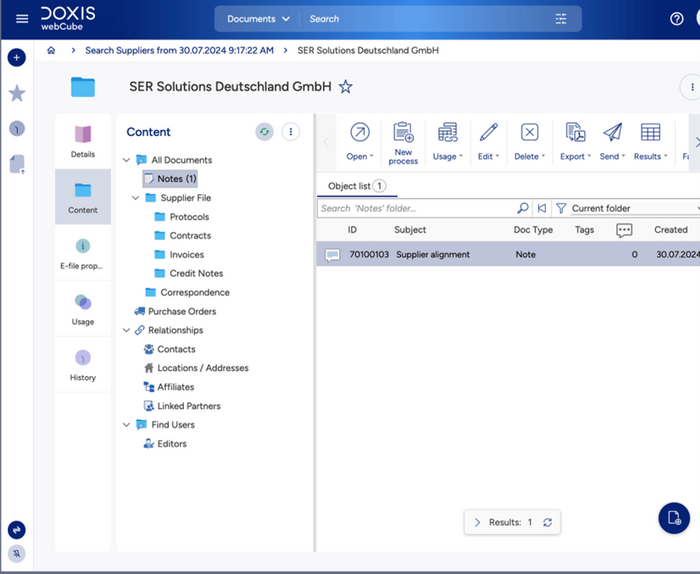Refresh the Content tree
This screenshot has width=700, height=574.
coord(264,132)
